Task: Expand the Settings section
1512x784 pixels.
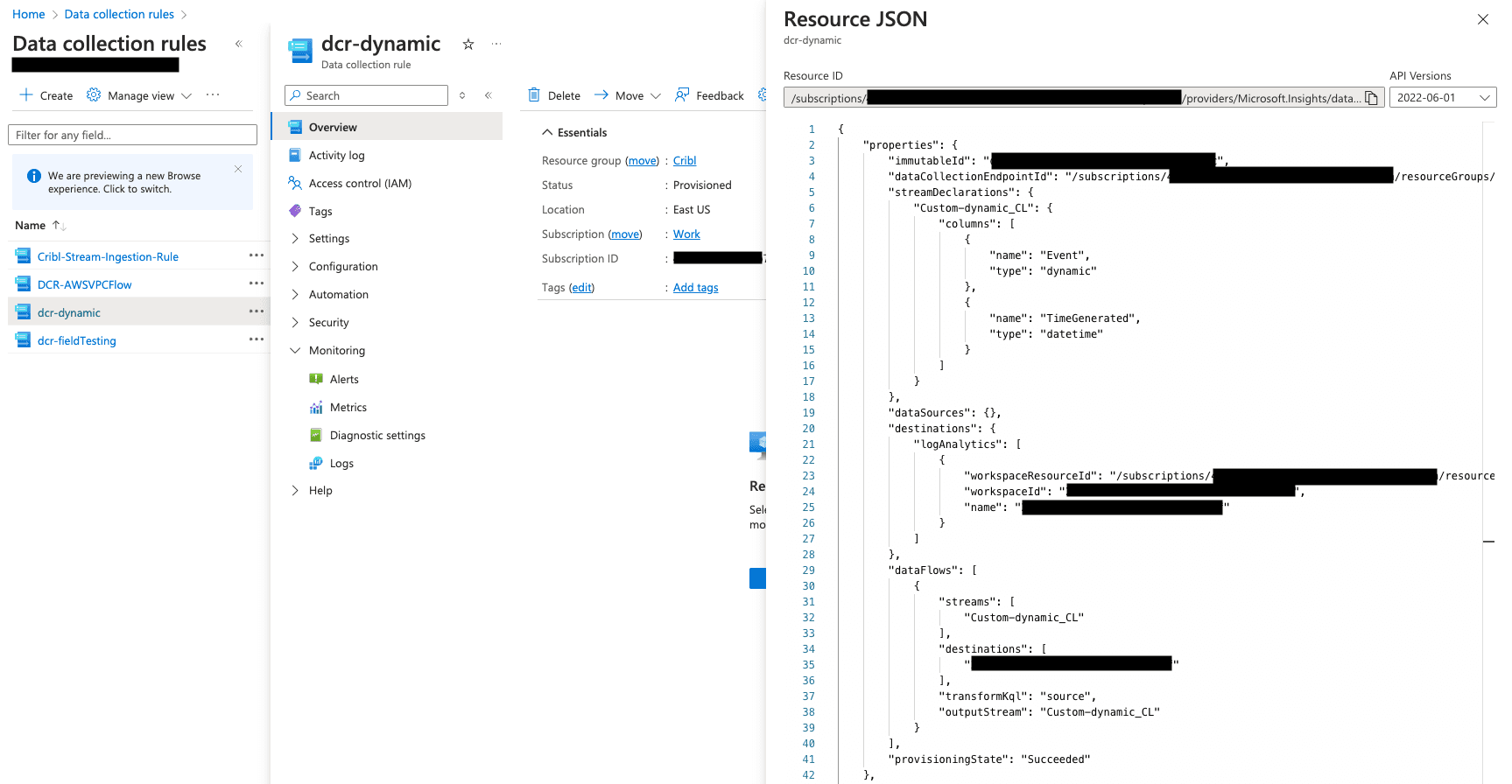Action: [x=328, y=238]
